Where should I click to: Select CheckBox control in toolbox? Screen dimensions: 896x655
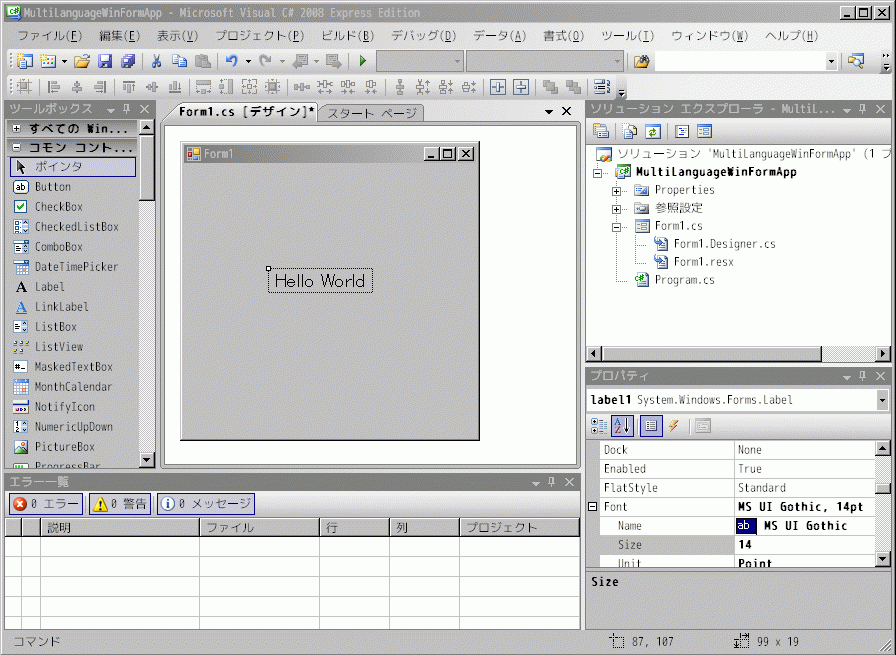tap(73, 207)
